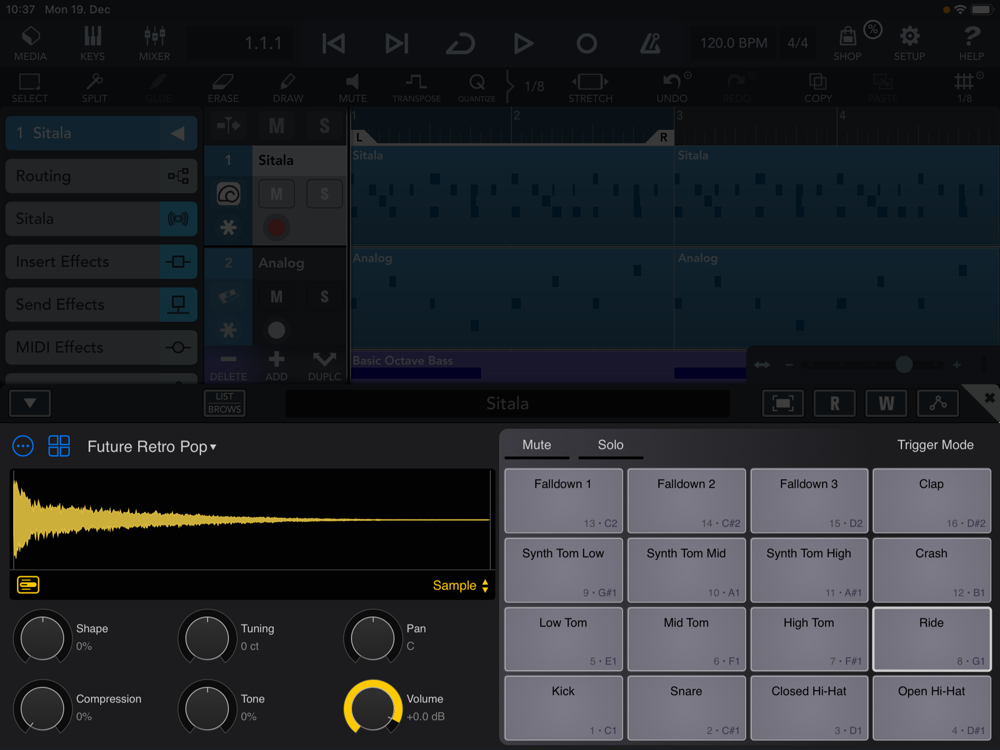The image size is (1000, 750).
Task: Collapse the instrument panel with down arrow
Action: click(x=30, y=403)
